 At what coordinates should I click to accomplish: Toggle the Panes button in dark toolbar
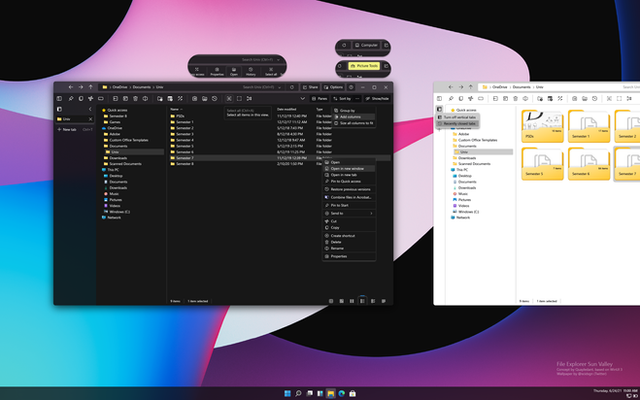[319, 99]
